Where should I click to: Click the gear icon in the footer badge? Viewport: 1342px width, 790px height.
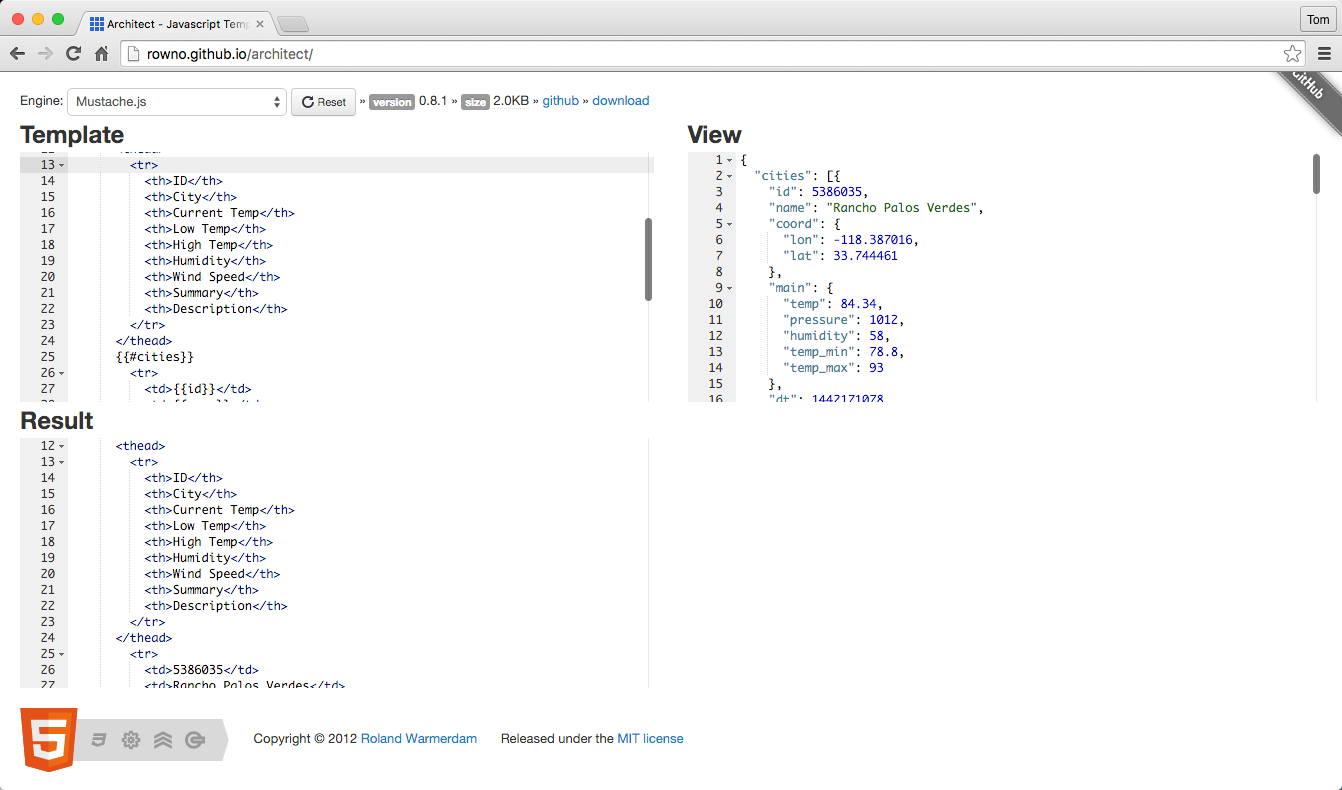(x=130, y=740)
